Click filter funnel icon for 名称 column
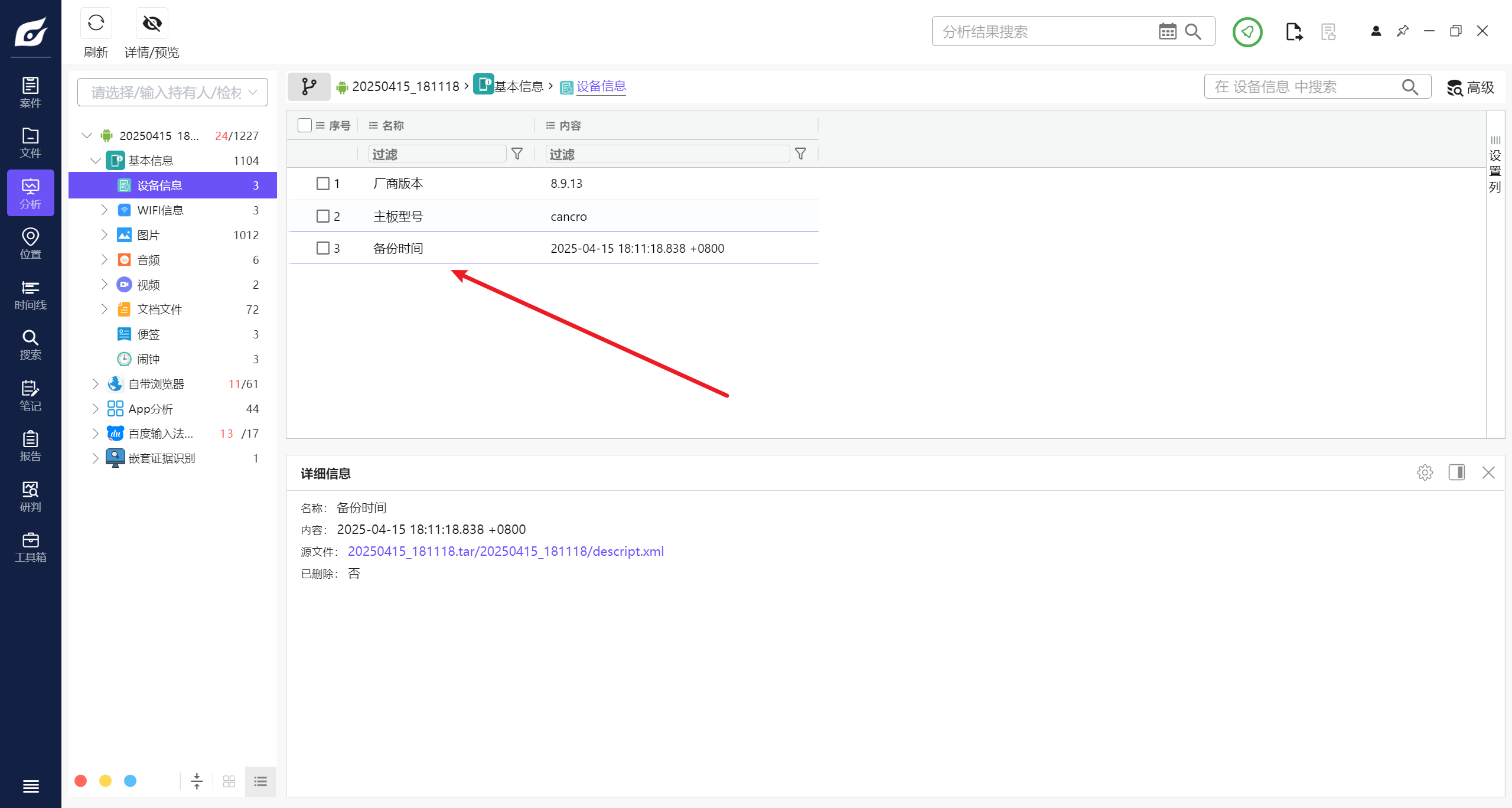This screenshot has width=1512, height=808. 517,154
